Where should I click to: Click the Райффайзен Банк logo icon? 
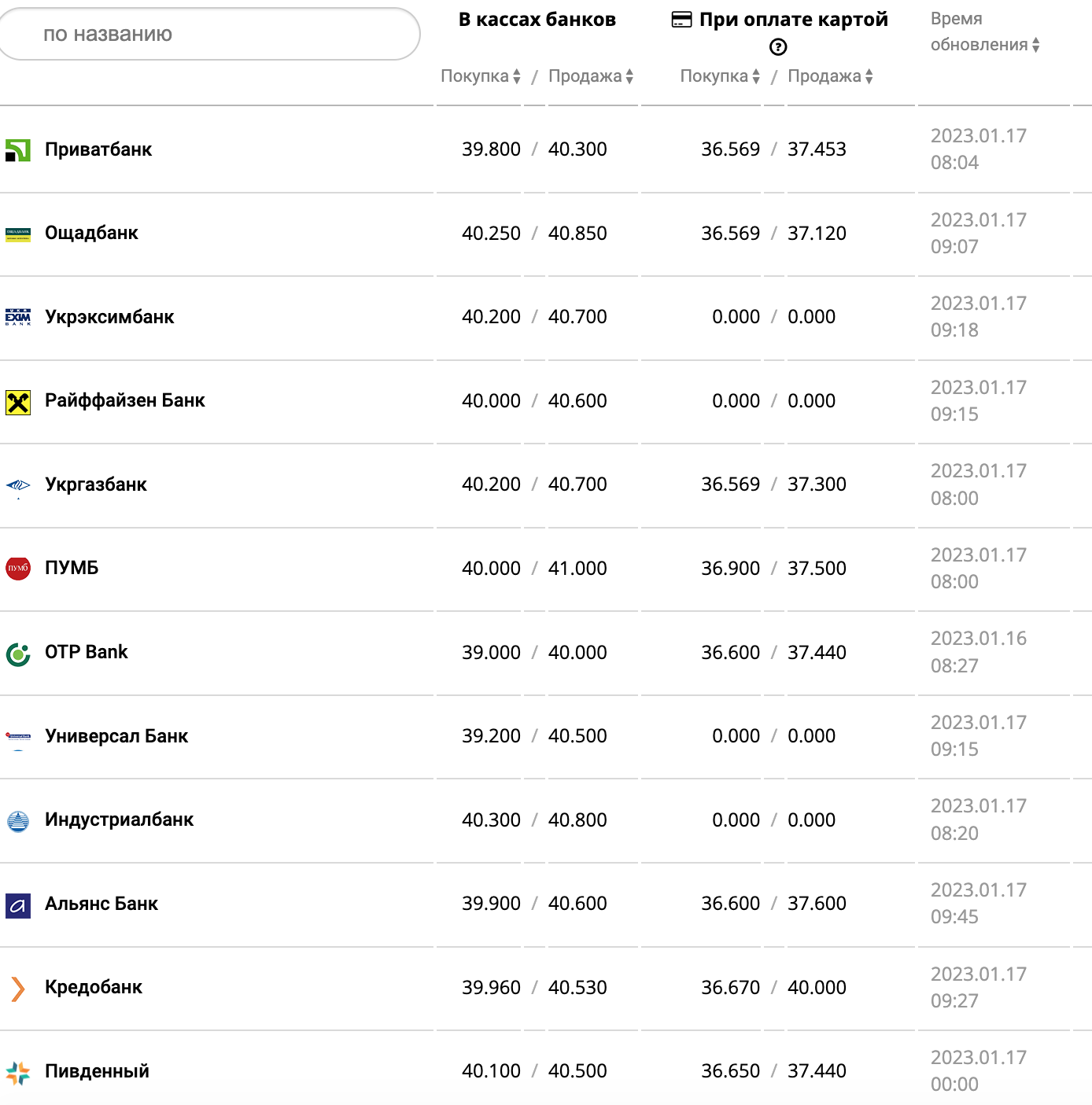coord(18,402)
